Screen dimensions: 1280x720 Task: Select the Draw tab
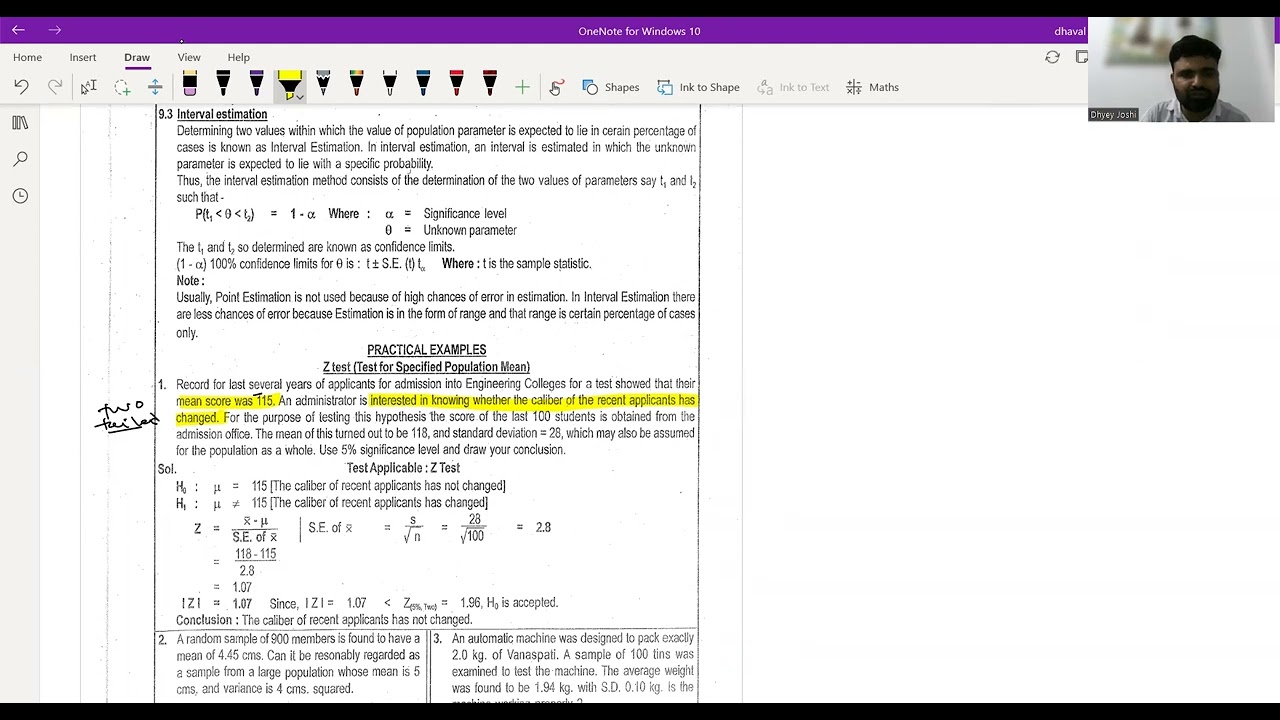tap(137, 57)
